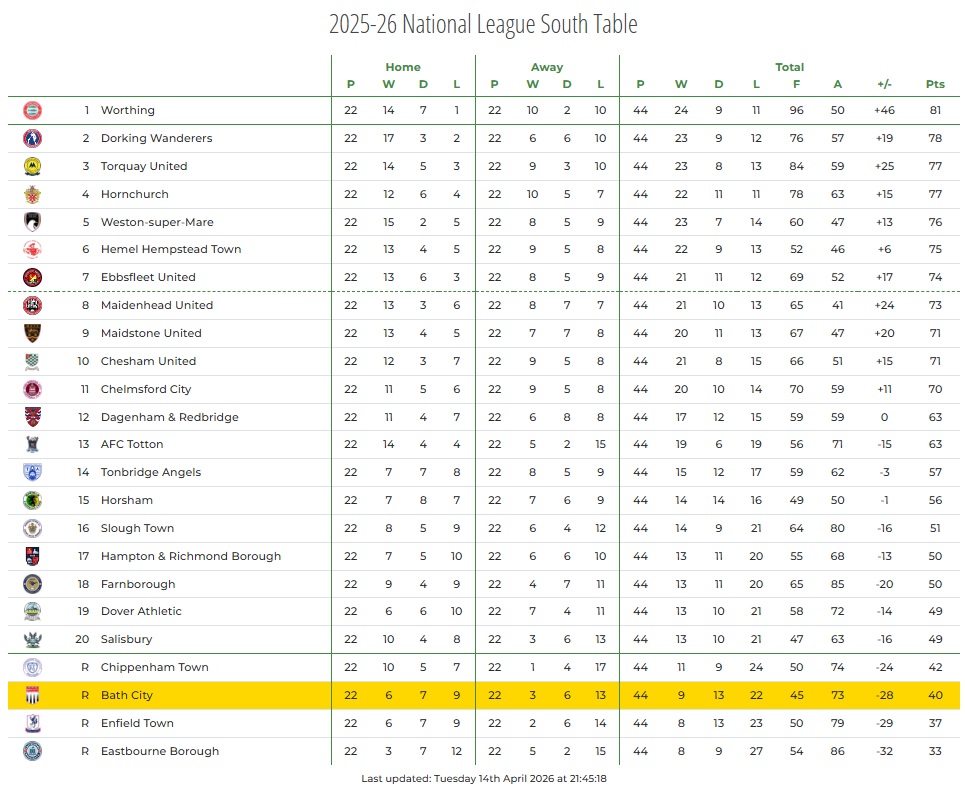Screen dimensions: 965x791
Task: Click the Ebbsfleet United crest icon
Action: 32,277
